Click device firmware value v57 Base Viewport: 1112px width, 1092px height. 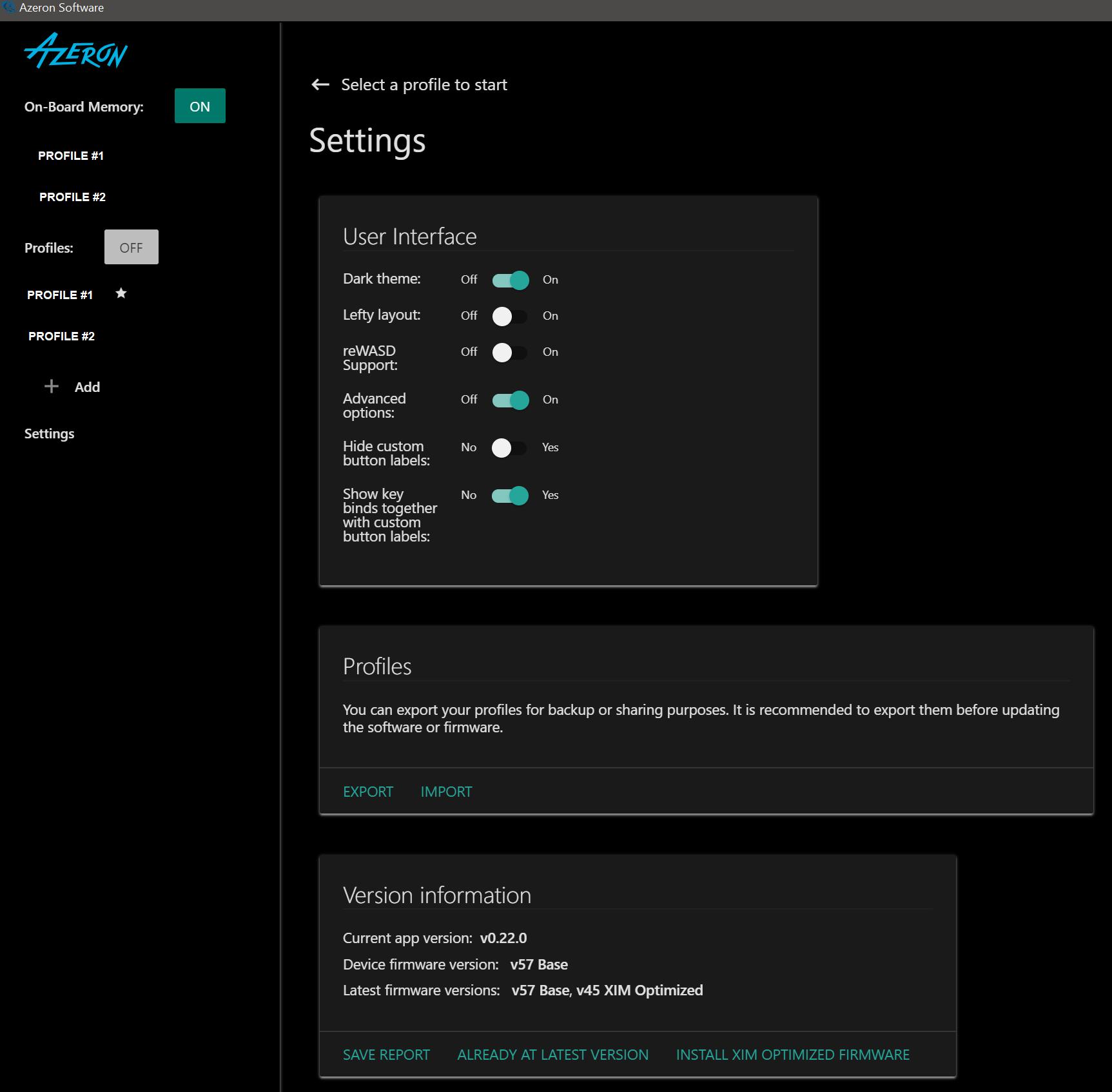point(539,964)
